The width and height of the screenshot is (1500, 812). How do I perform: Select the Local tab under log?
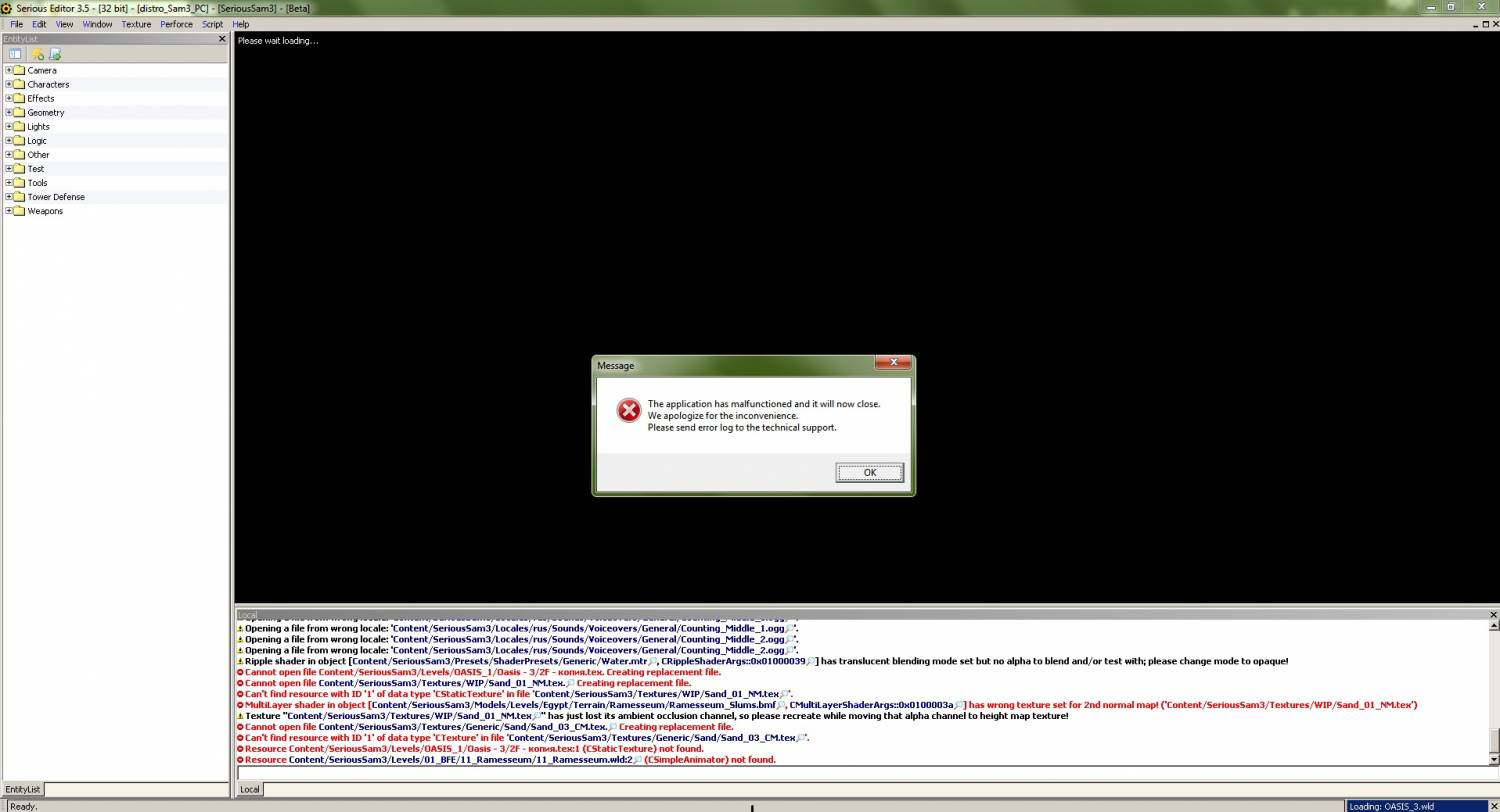(x=249, y=789)
